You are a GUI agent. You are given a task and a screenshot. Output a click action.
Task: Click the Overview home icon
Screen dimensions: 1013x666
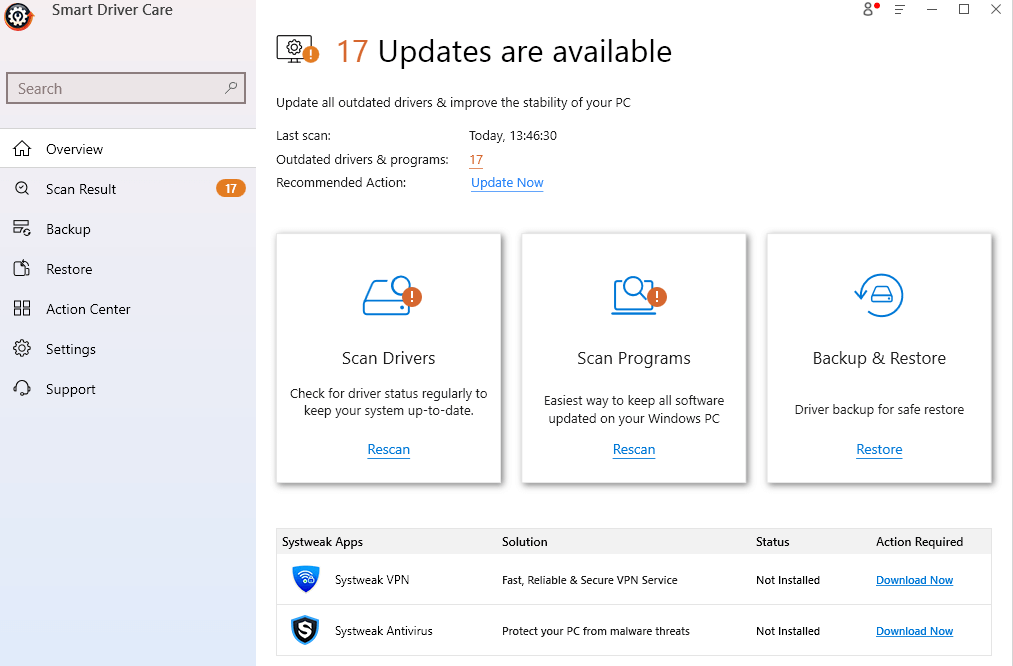22,149
